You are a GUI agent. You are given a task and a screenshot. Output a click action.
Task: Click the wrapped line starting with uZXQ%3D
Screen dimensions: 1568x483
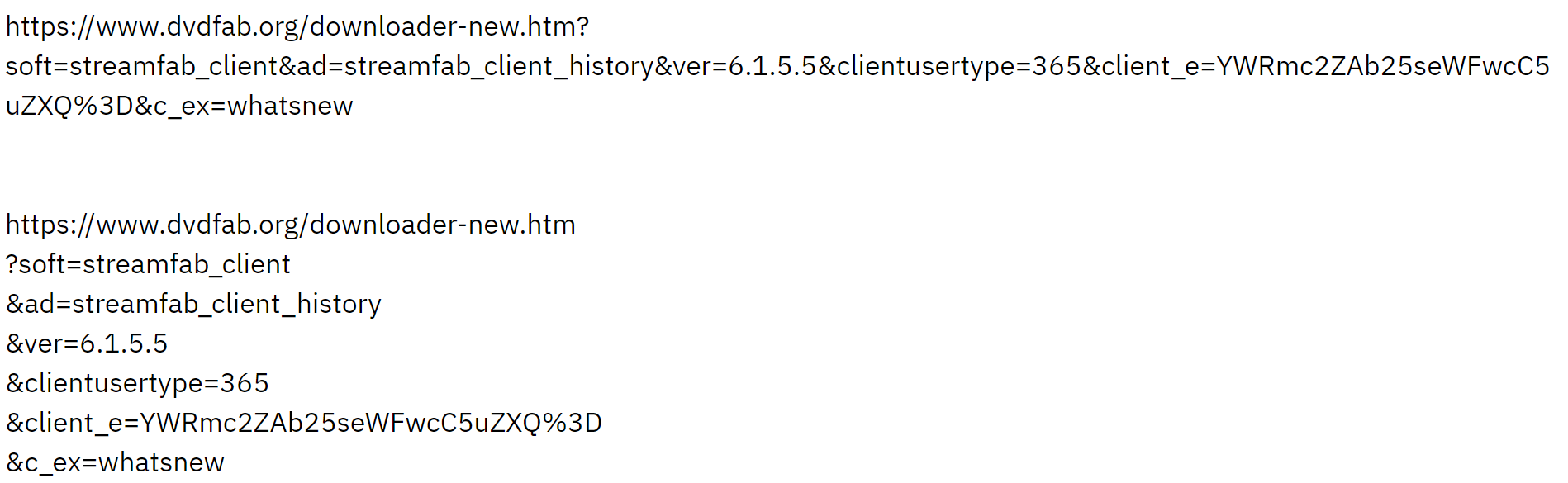179,107
